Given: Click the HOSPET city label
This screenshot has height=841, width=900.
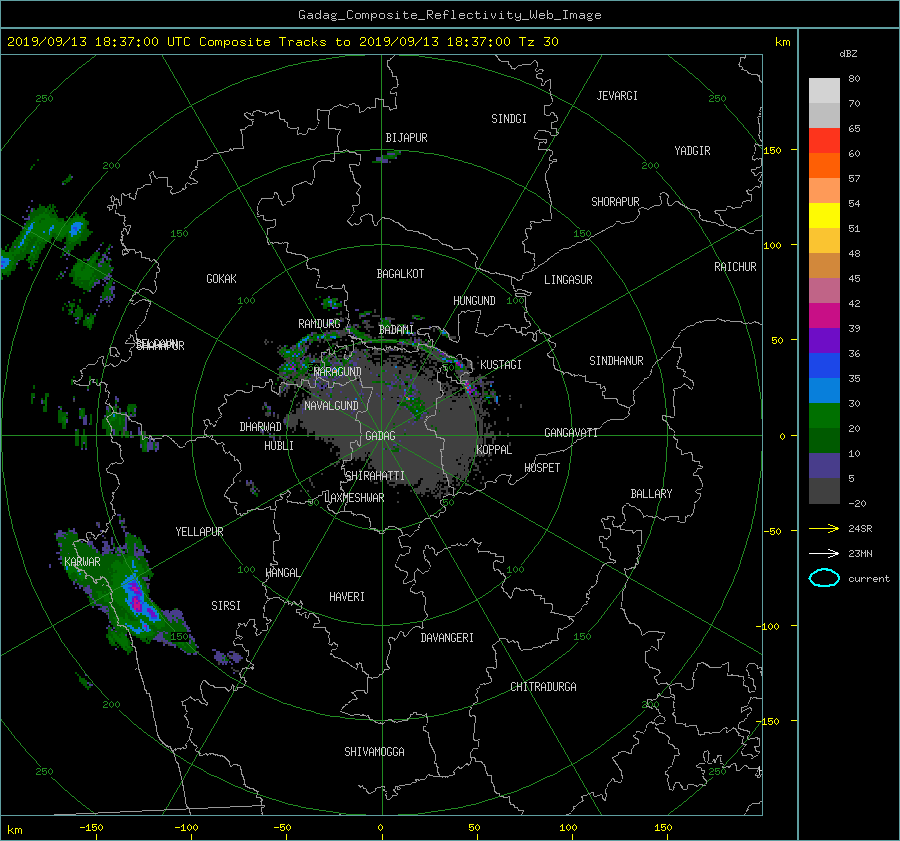Looking at the screenshot, I should pyautogui.click(x=542, y=468).
